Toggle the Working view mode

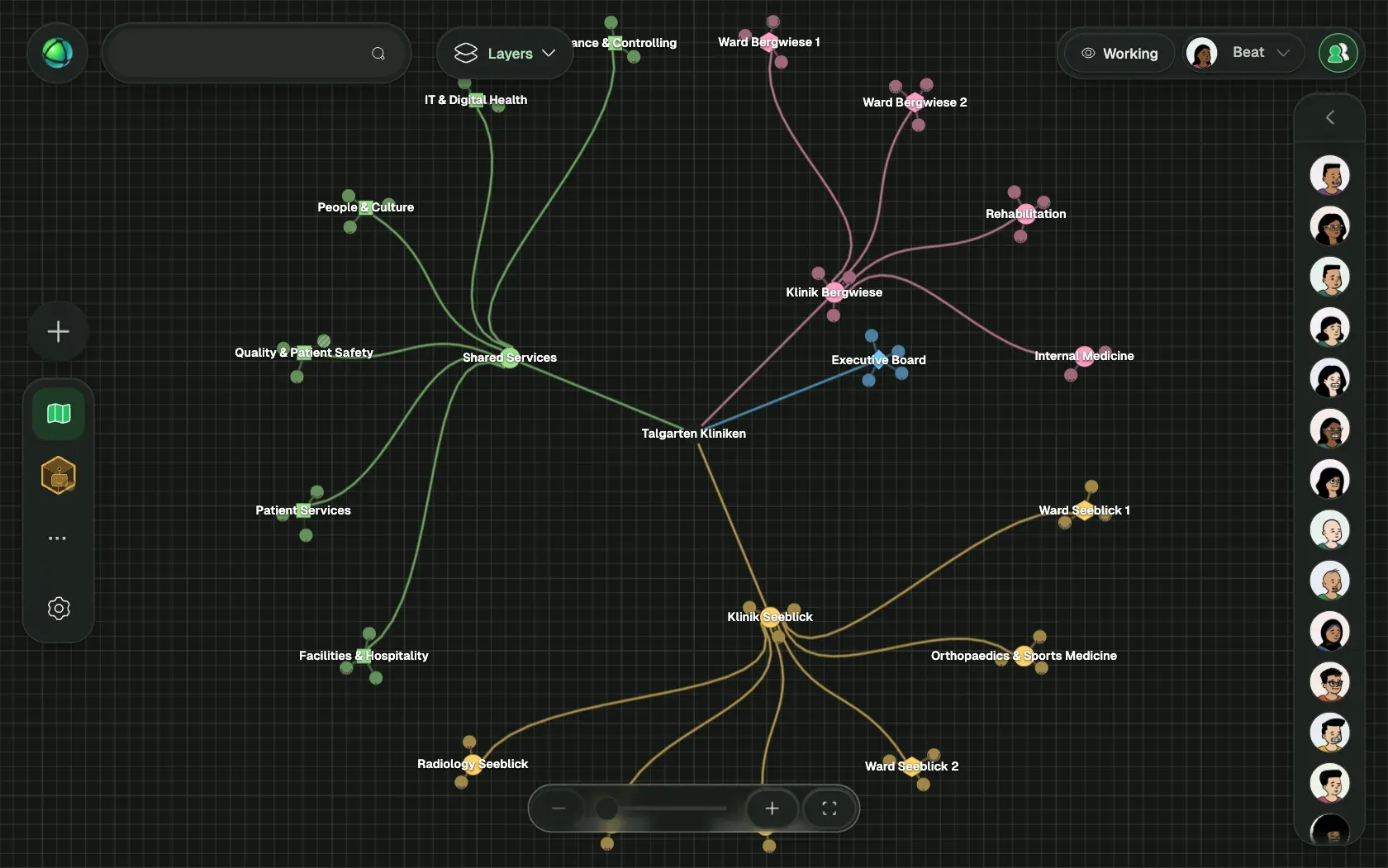tap(1119, 54)
